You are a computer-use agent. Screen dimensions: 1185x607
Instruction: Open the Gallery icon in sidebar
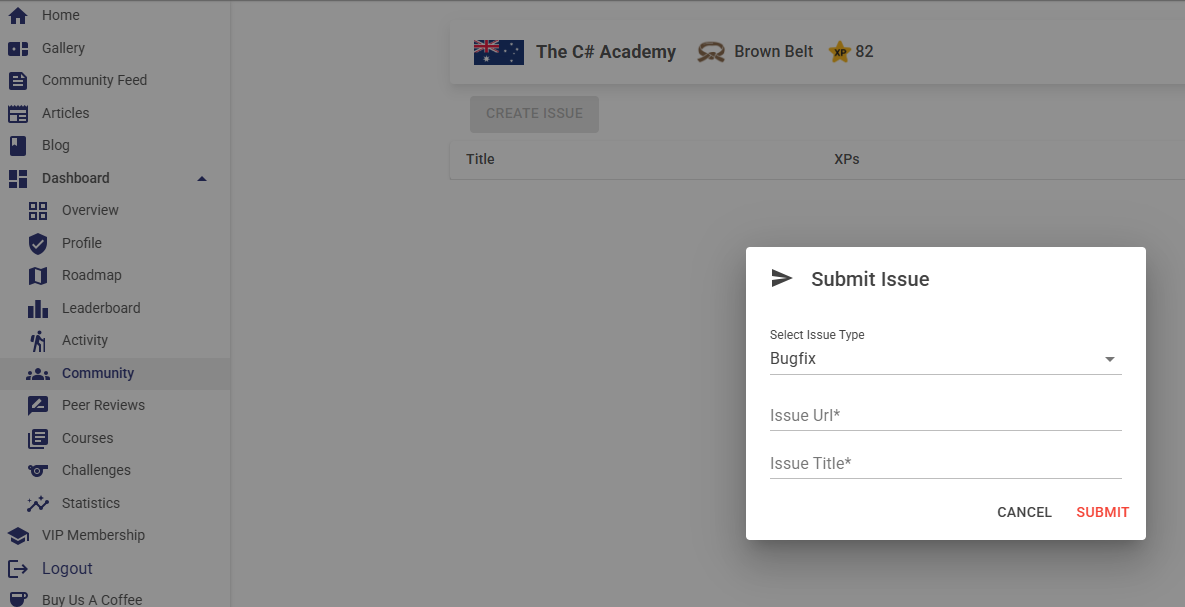point(17,48)
